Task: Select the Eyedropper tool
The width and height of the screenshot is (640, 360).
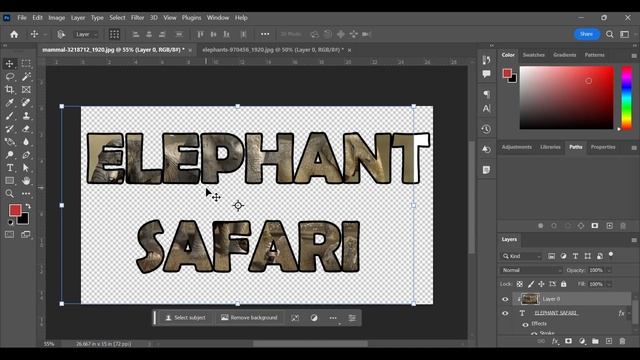Action: click(x=9, y=102)
